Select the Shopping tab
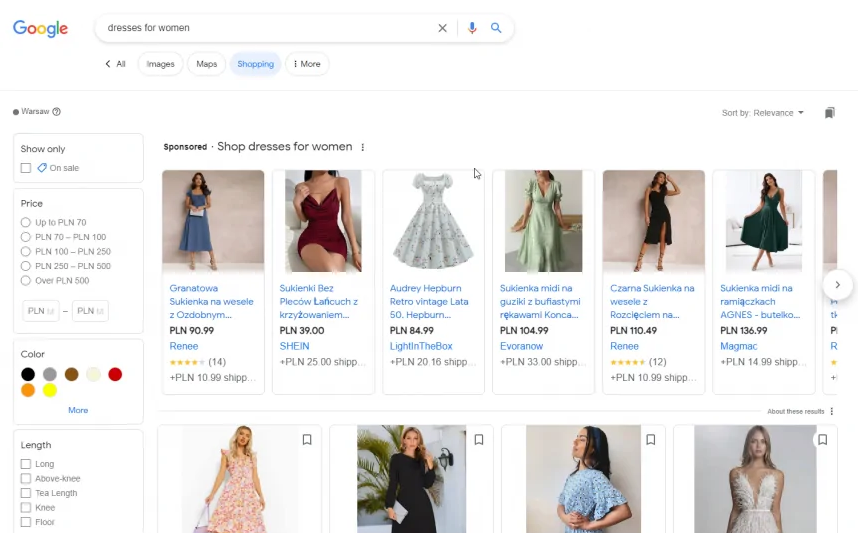This screenshot has width=858, height=533. (256, 64)
